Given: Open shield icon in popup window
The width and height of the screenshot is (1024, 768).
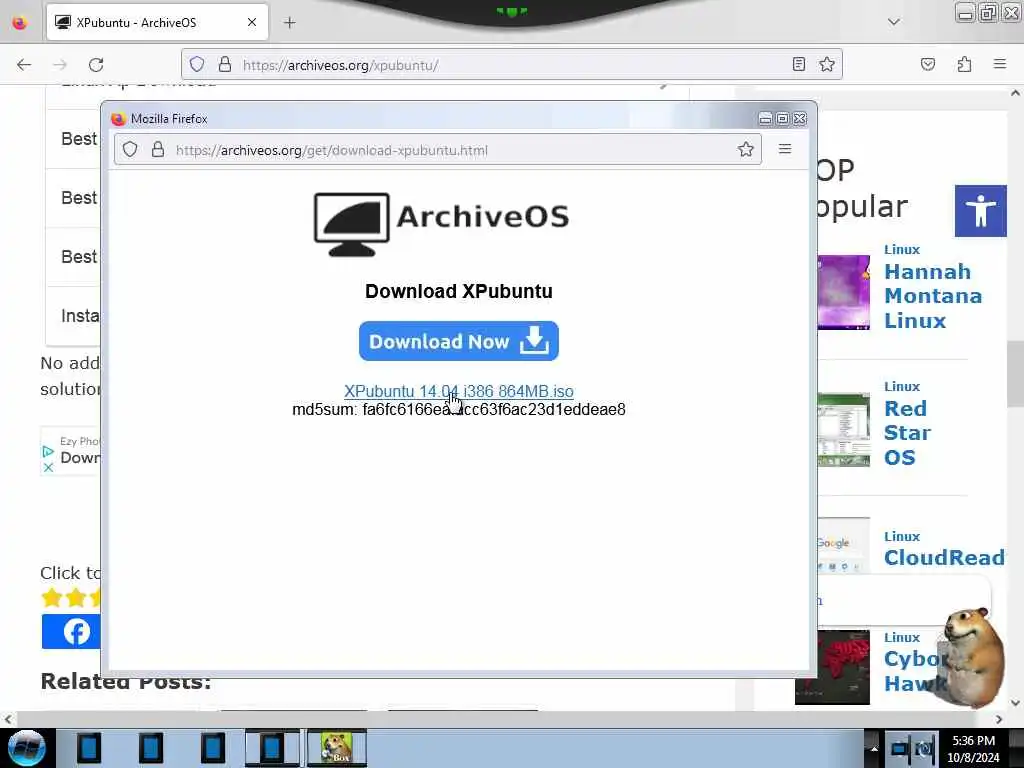Looking at the screenshot, I should (x=130, y=150).
